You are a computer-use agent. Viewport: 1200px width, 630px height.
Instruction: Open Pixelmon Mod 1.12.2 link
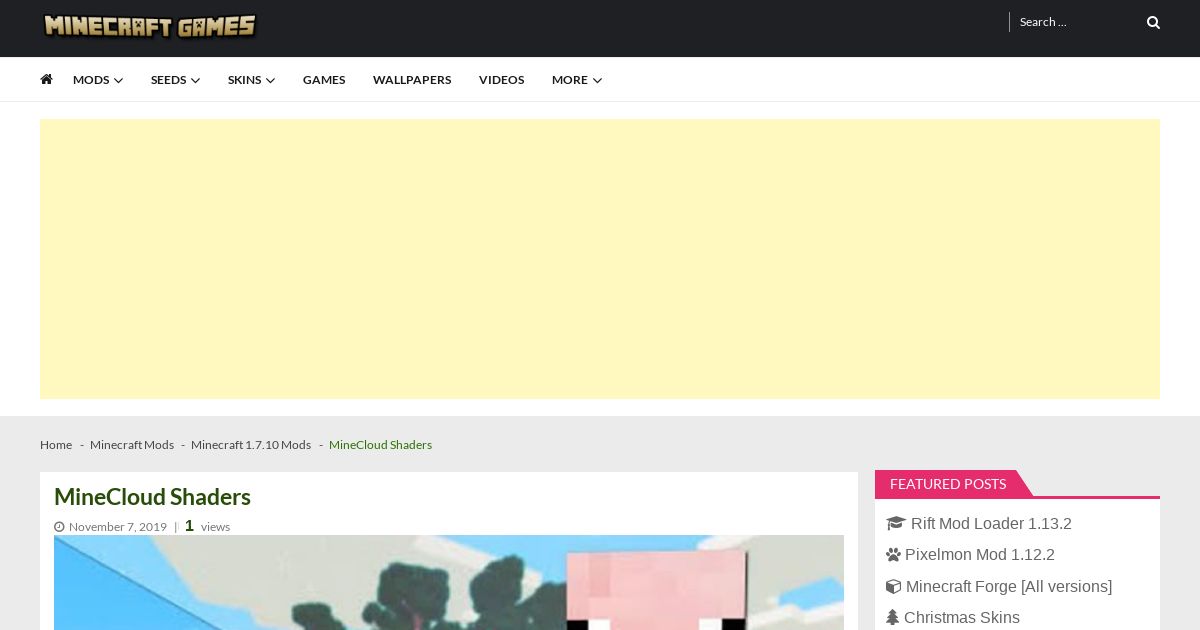coord(980,555)
